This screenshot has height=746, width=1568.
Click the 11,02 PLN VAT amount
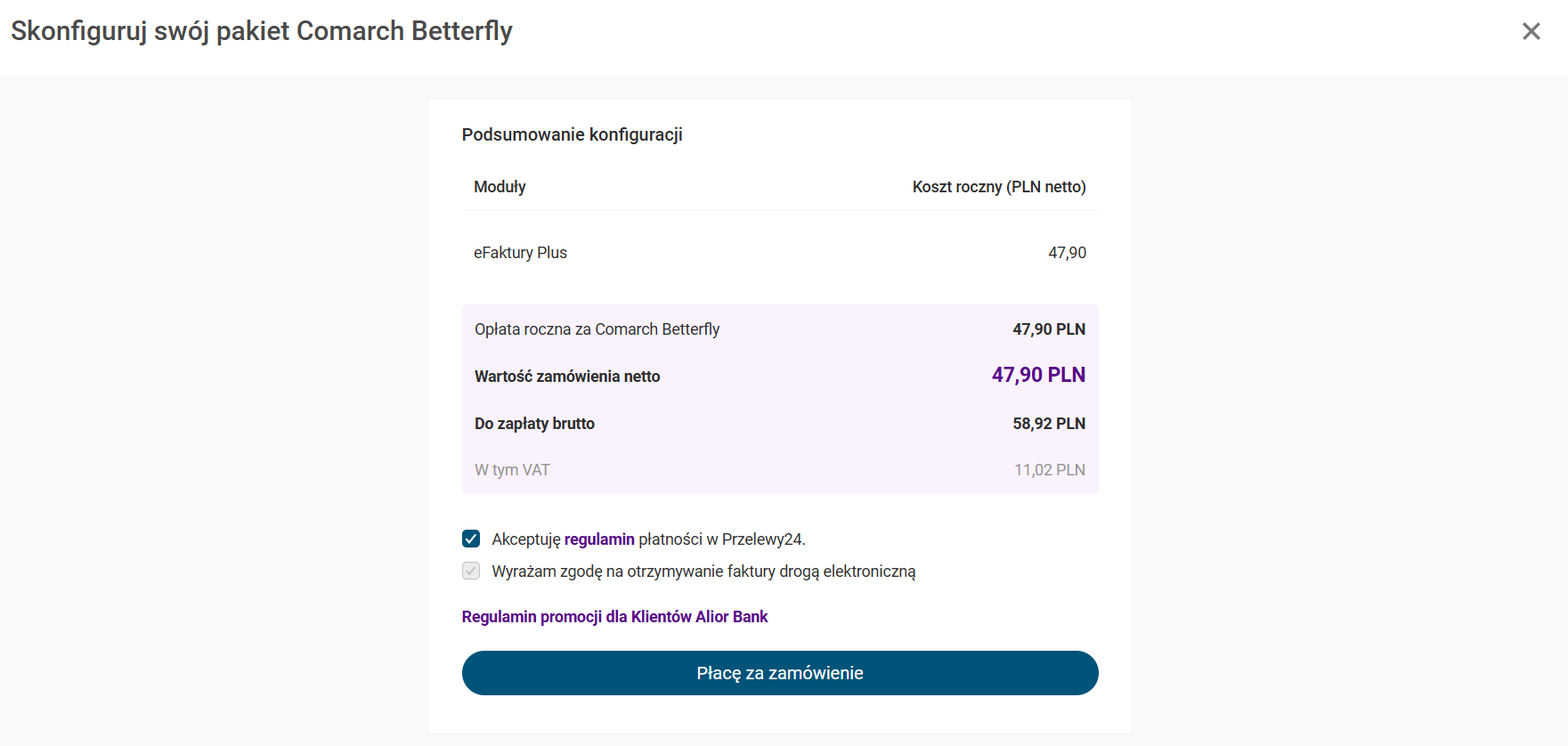[1049, 470]
